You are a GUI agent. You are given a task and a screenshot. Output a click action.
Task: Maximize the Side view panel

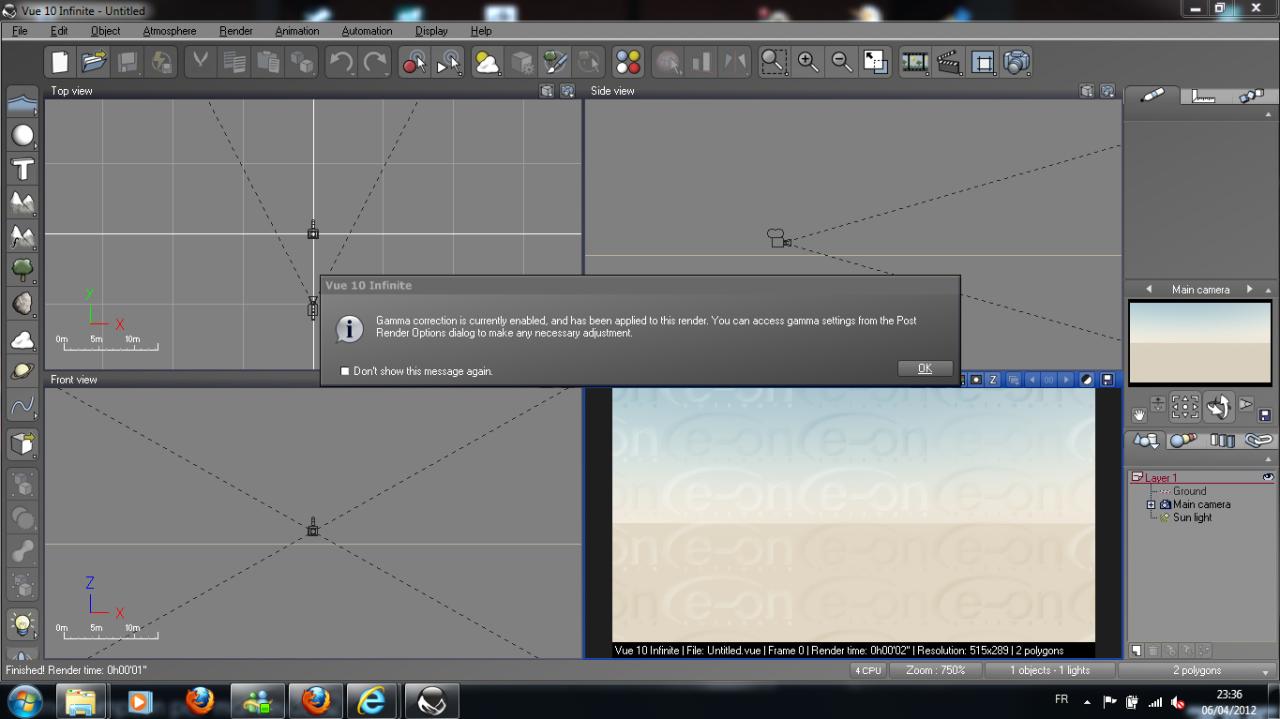pos(1107,91)
